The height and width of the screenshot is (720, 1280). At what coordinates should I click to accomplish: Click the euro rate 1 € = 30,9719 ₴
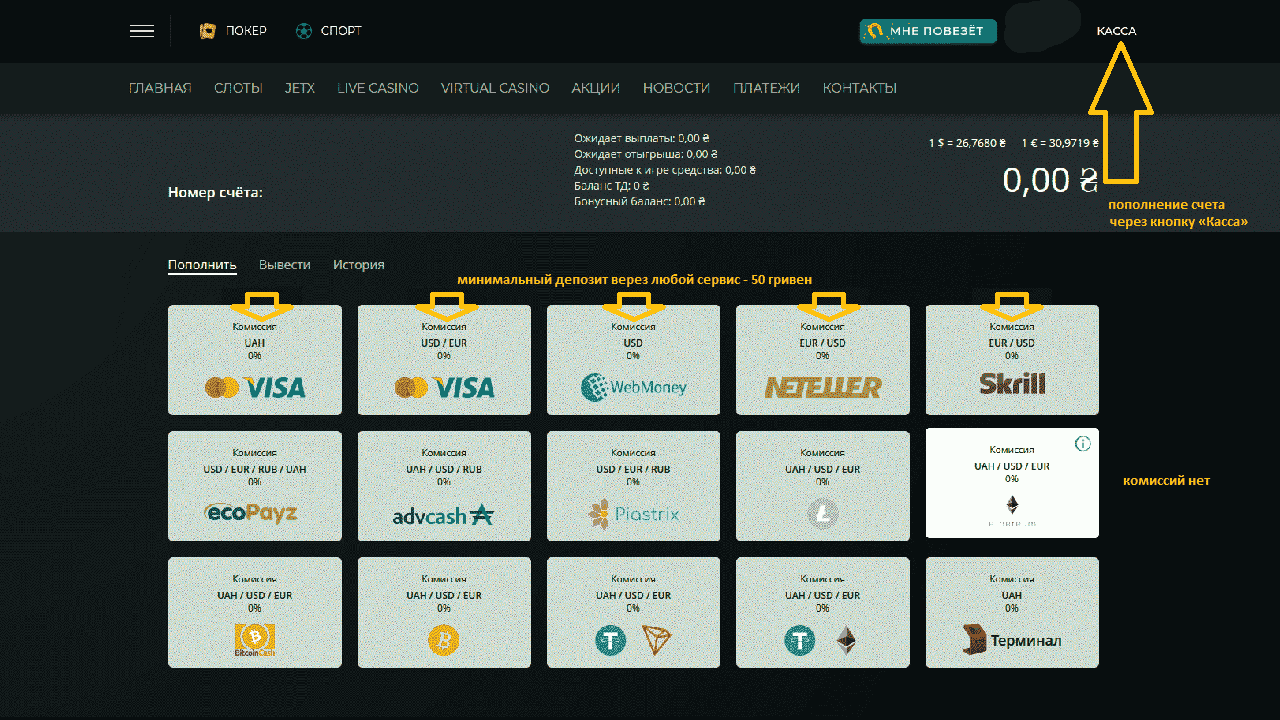pyautogui.click(x=1060, y=143)
